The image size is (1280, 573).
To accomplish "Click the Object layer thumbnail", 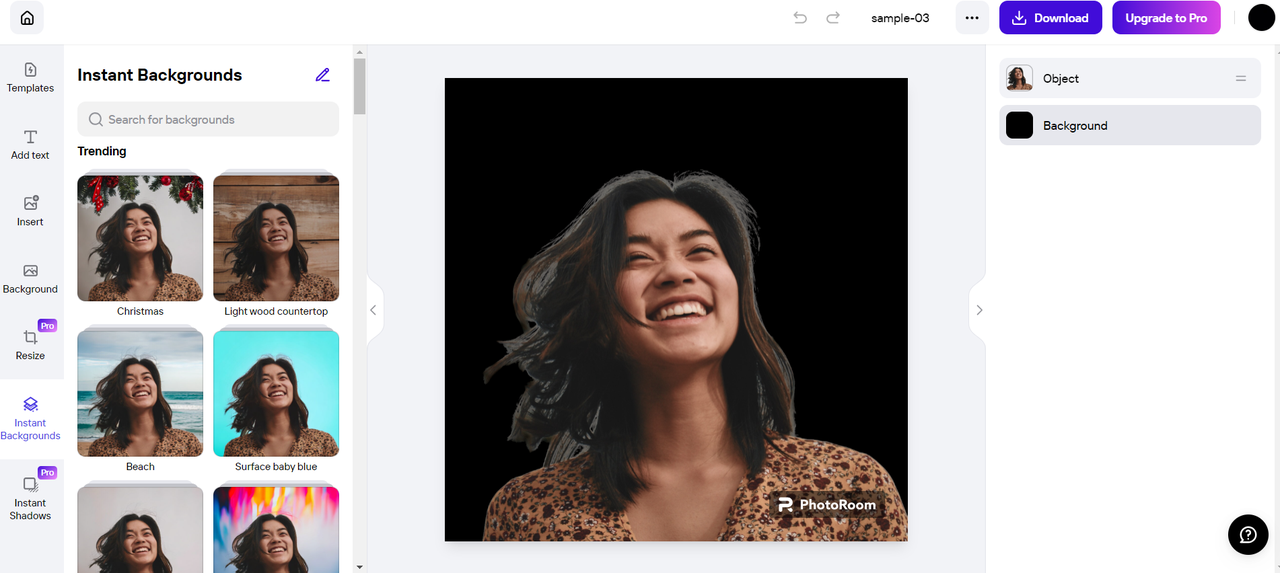I will [1019, 78].
